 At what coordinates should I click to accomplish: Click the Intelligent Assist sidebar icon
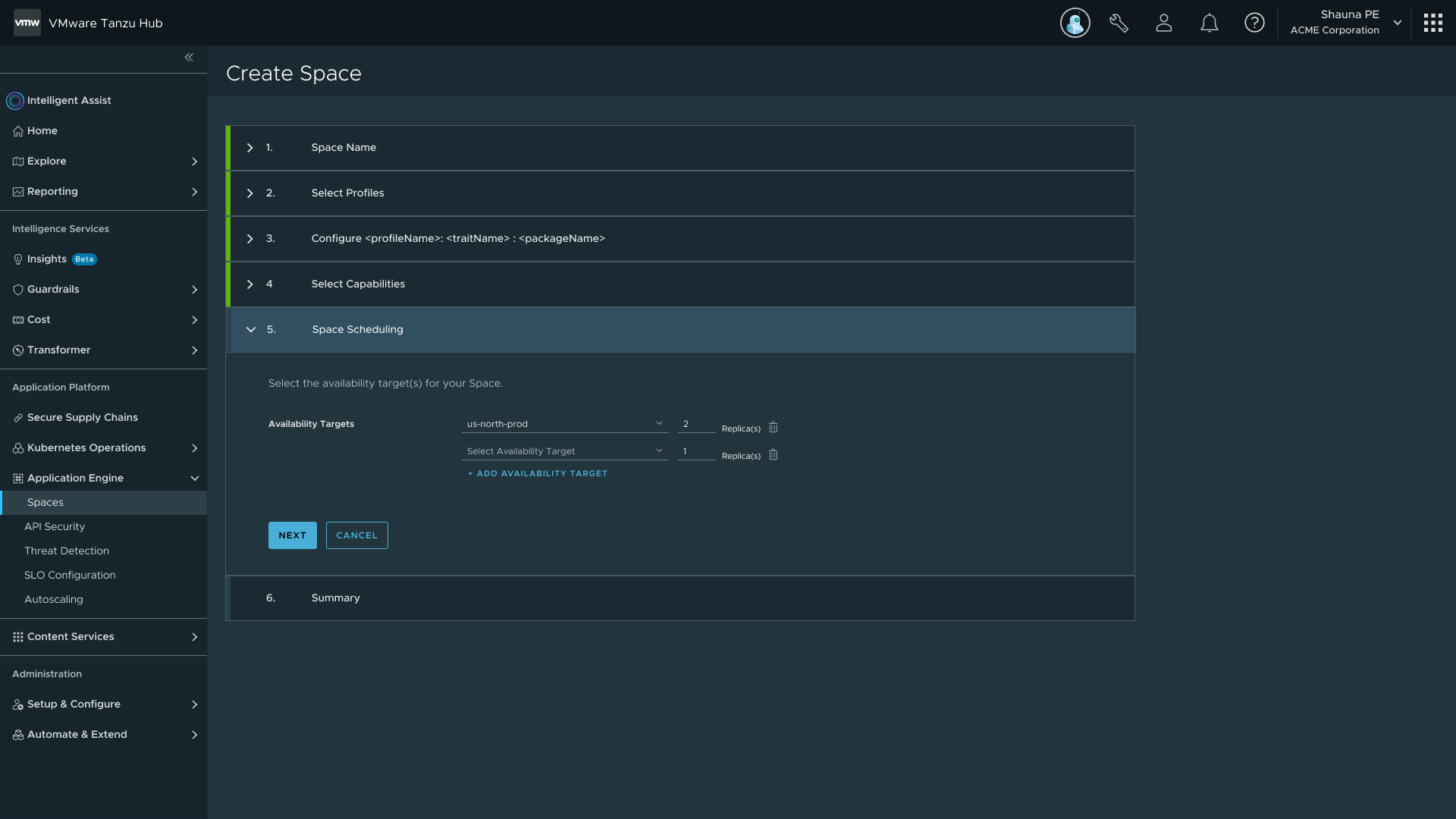[x=15, y=100]
